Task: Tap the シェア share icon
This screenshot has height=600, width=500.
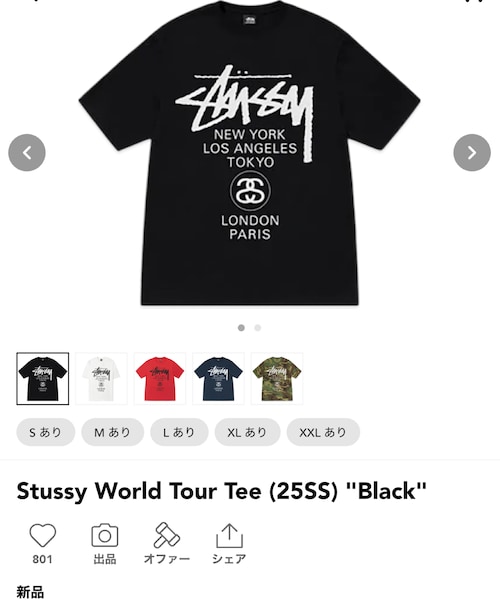Action: (229, 535)
